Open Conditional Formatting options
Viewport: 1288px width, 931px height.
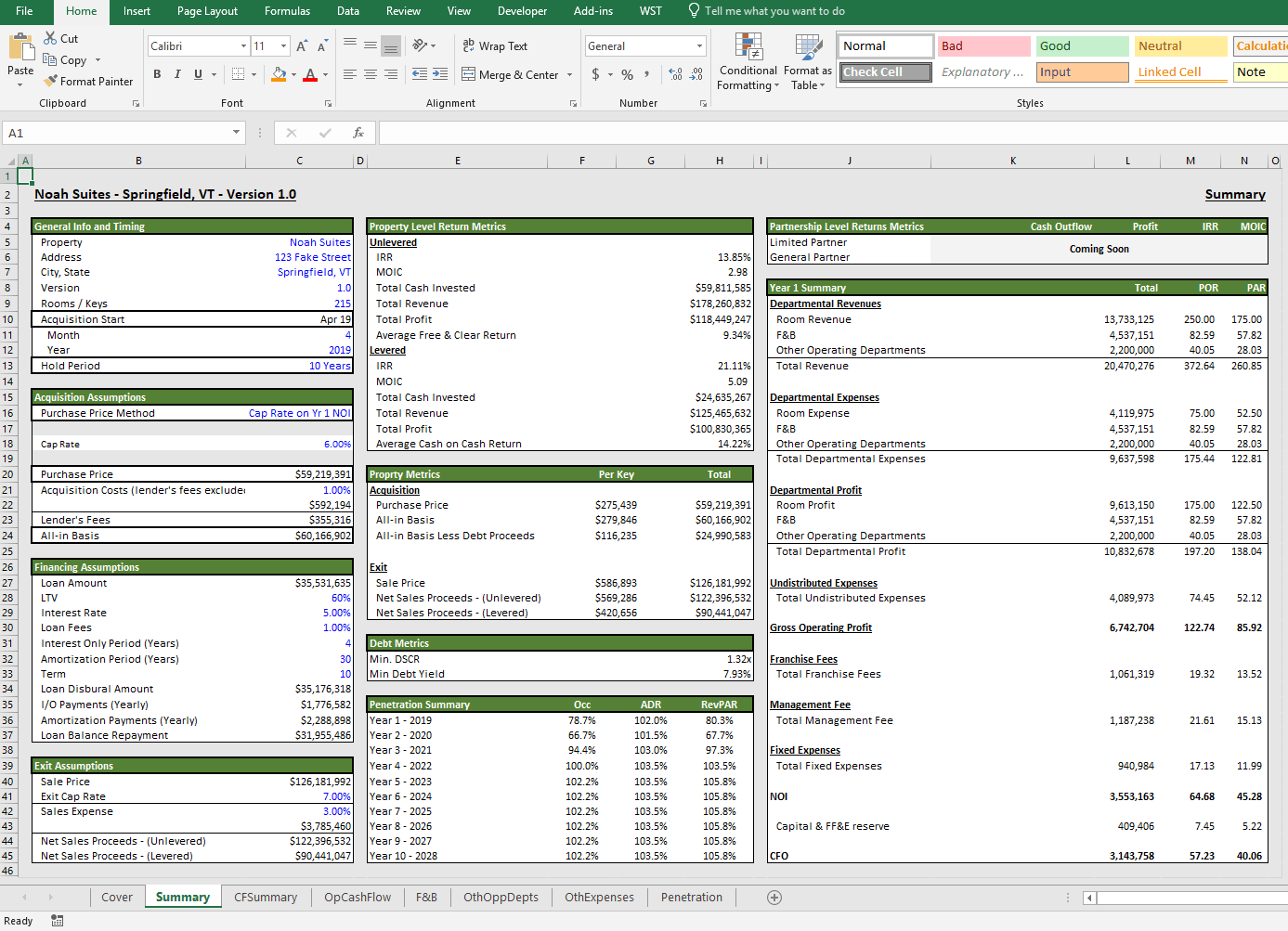pyautogui.click(x=747, y=65)
